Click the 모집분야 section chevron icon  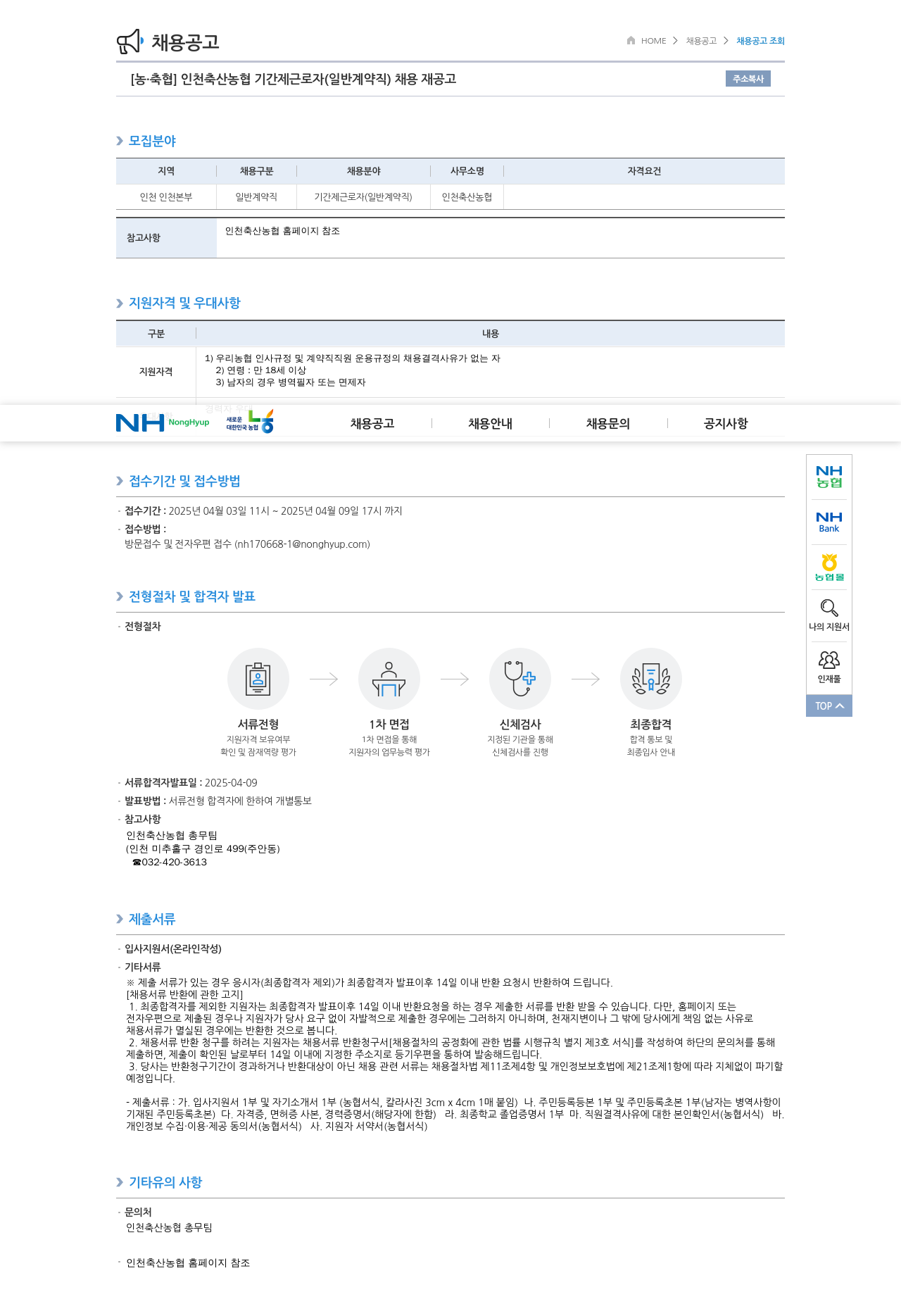(x=120, y=141)
